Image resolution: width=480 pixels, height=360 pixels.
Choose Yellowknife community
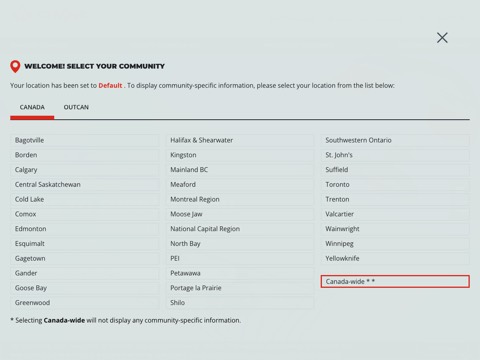[395, 258]
